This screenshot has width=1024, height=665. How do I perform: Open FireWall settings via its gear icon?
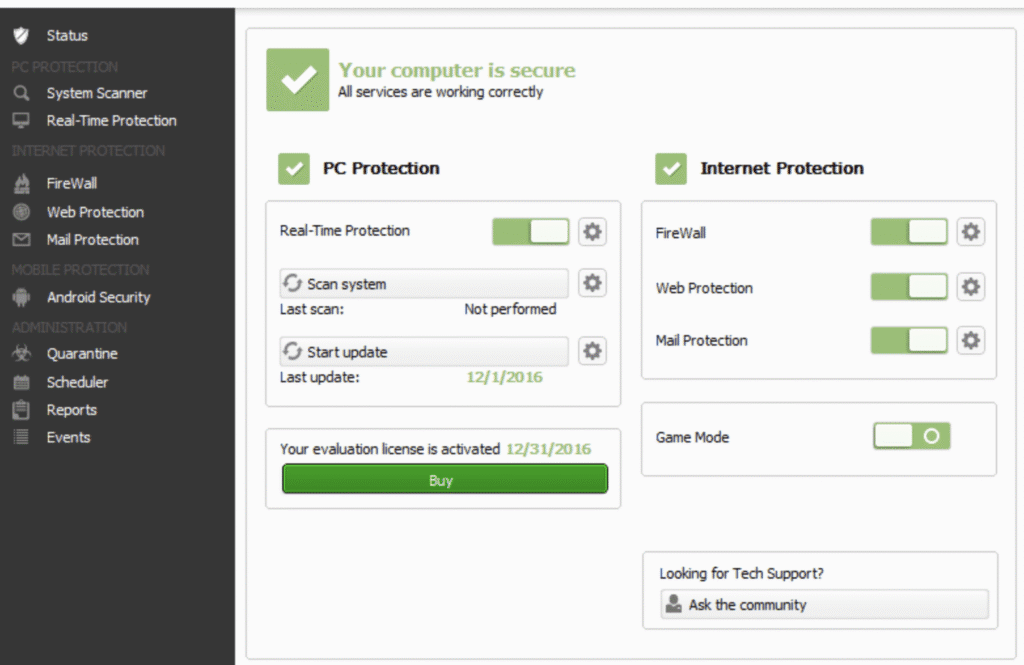pos(970,231)
